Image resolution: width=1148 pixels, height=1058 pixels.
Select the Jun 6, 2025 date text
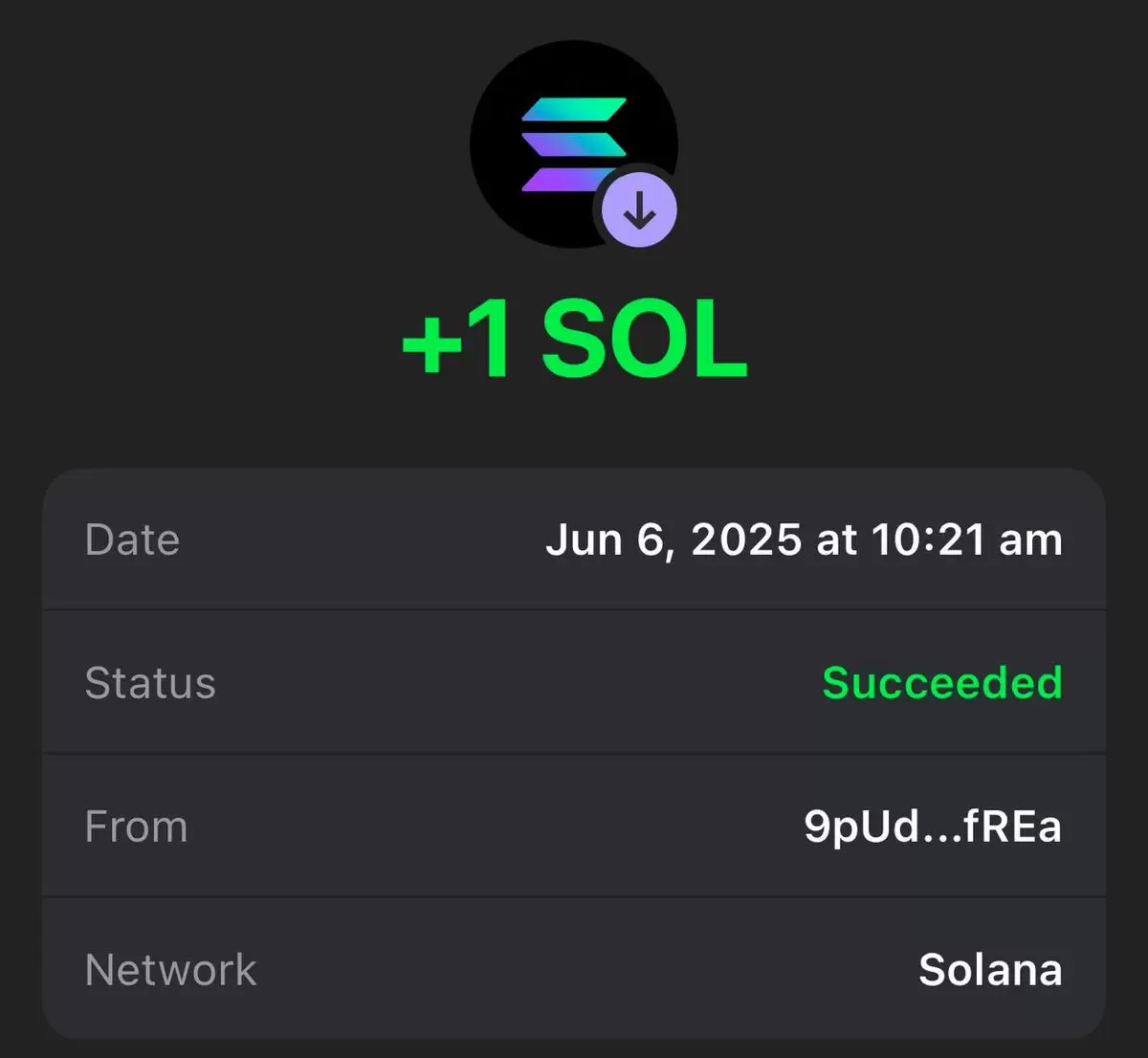tap(673, 540)
